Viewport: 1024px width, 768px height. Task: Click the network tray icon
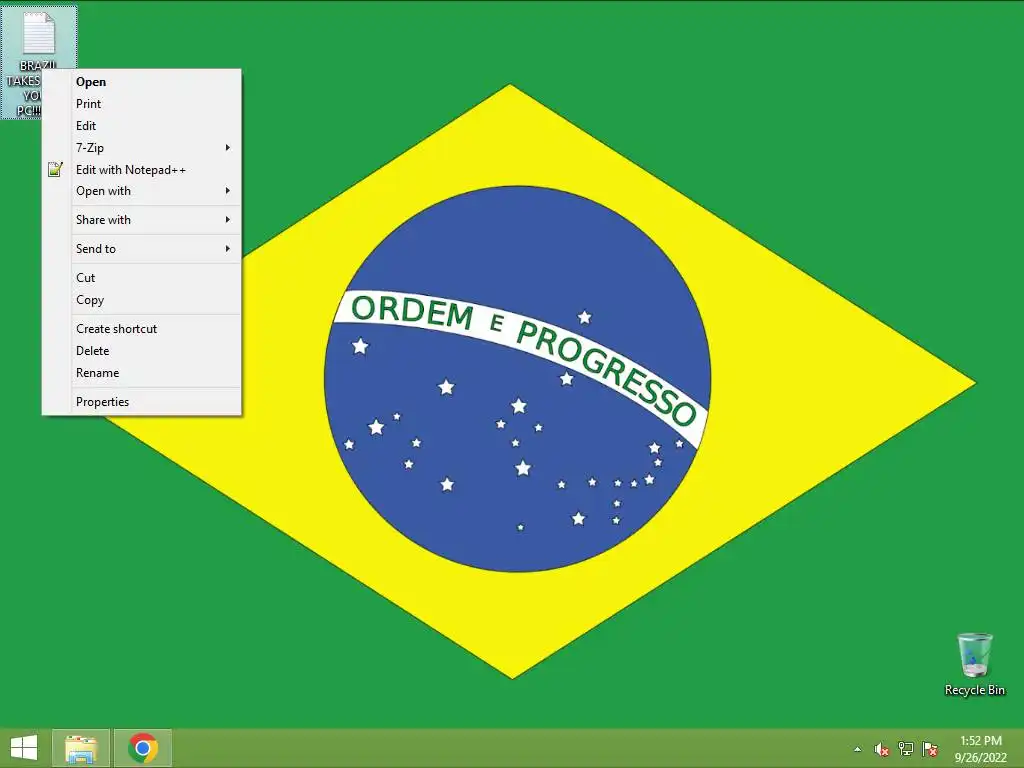pyautogui.click(x=906, y=749)
